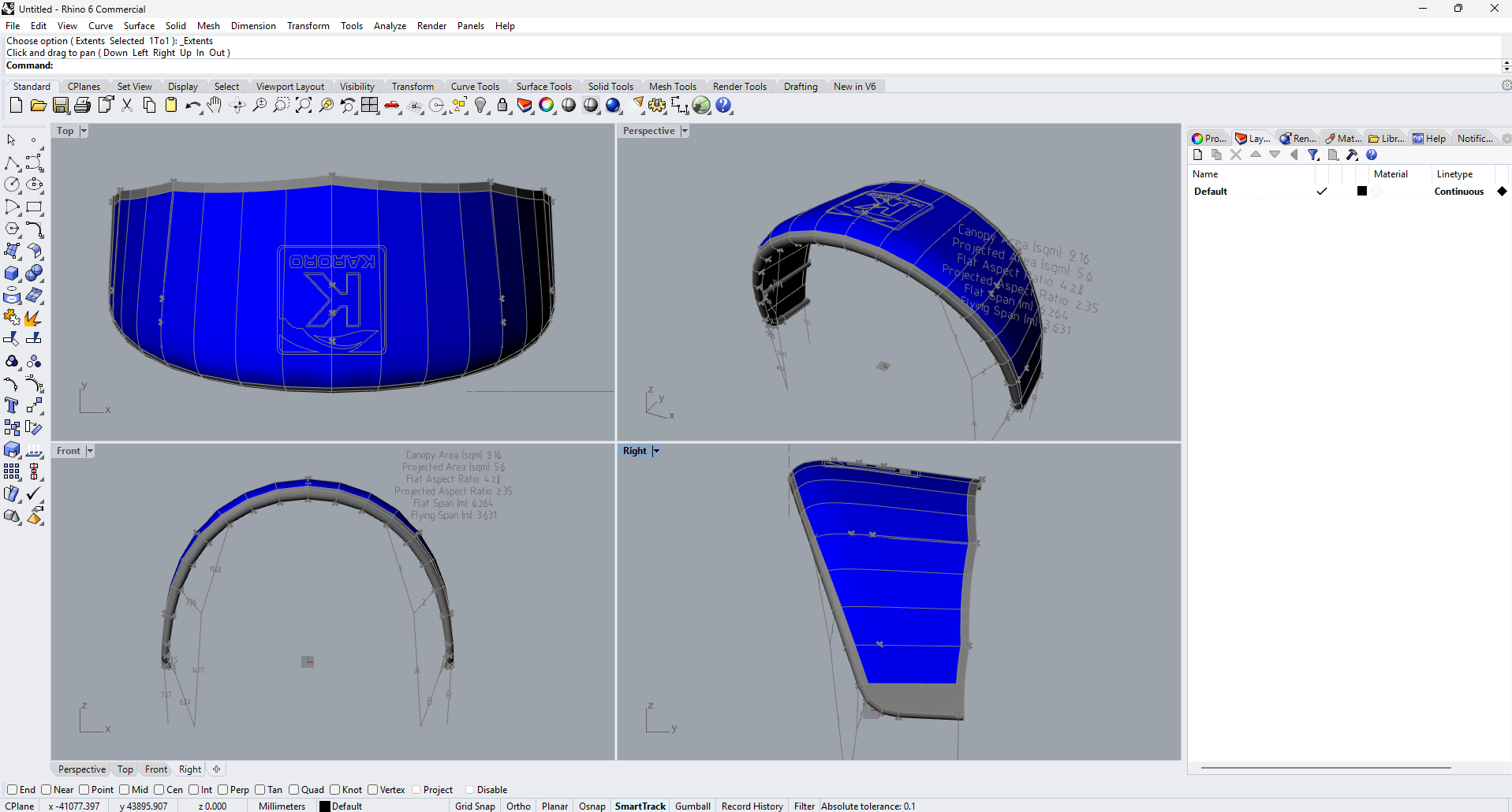Select the Disable osnap radio button
Viewport: 1512px width, 812px height.
[470, 789]
